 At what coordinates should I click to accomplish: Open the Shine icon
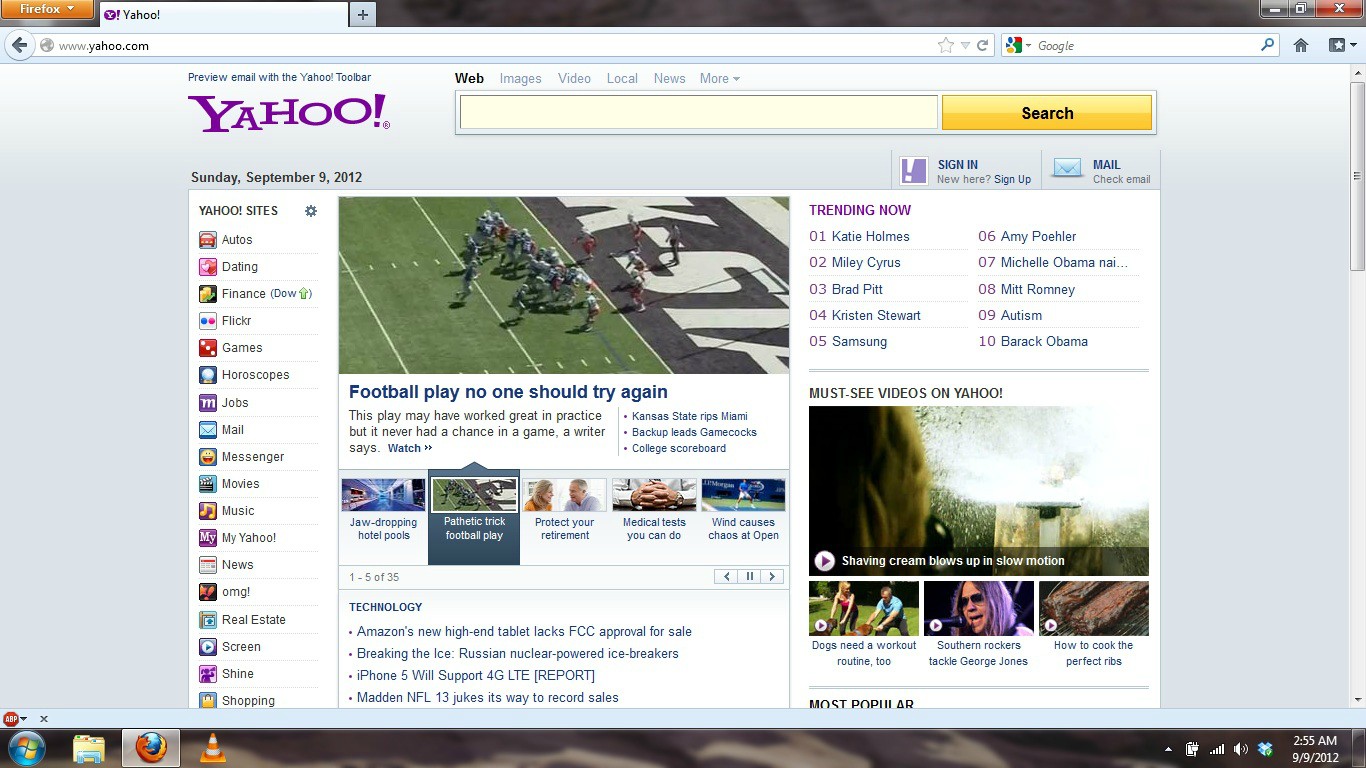coord(208,674)
